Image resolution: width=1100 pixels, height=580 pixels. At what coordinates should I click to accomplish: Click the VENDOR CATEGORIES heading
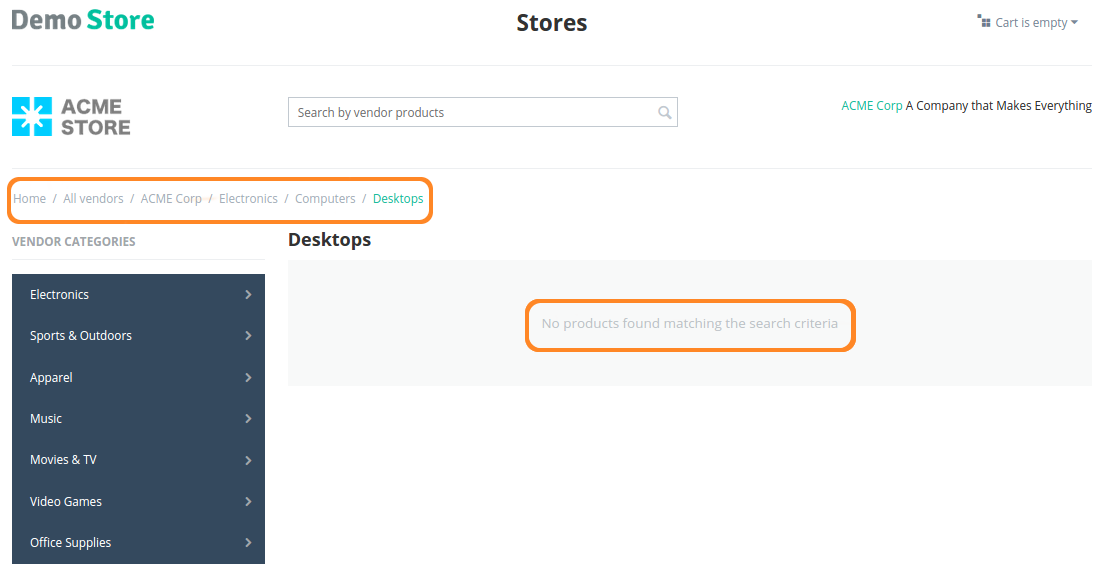click(74, 241)
